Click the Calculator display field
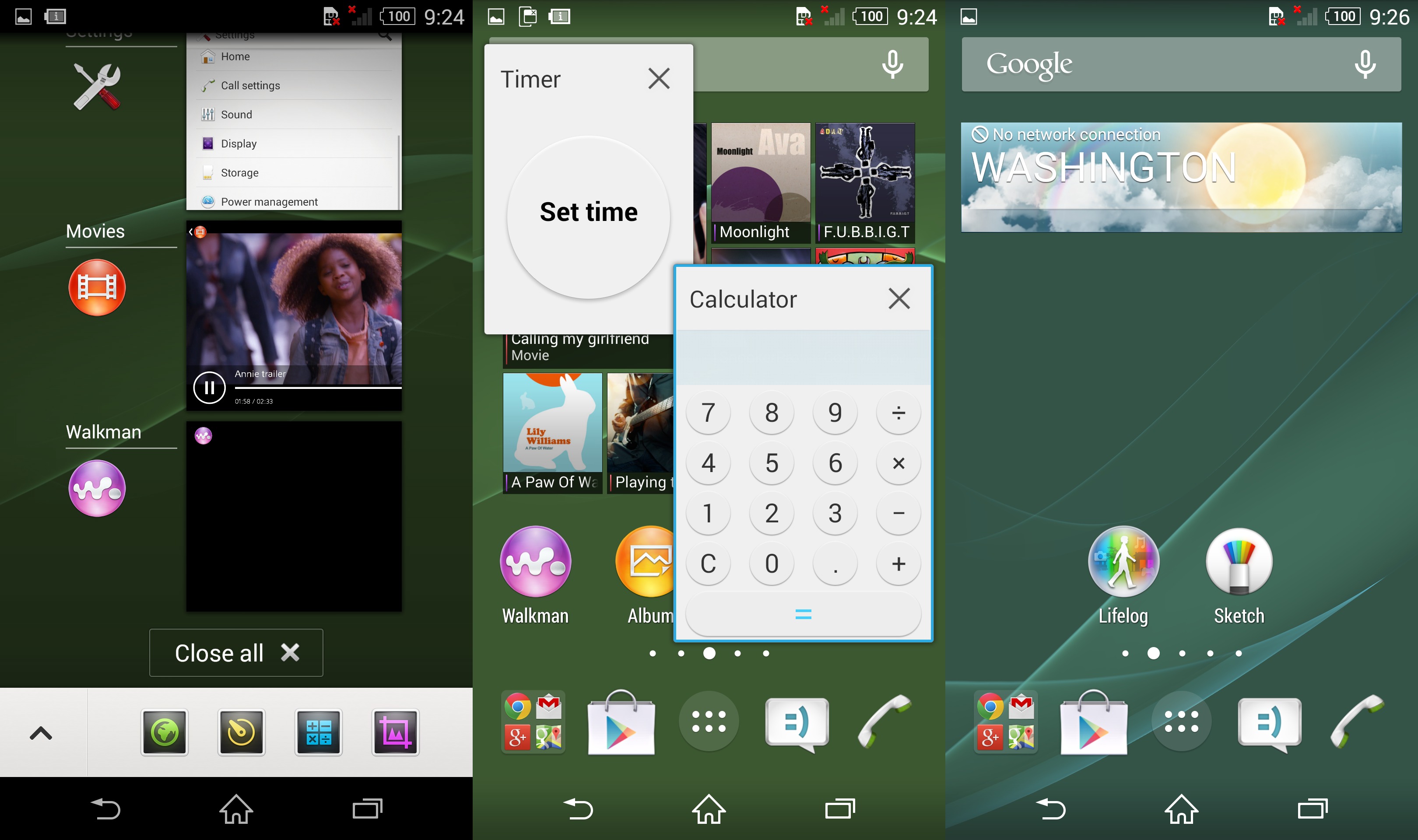Viewport: 1418px width, 840px height. click(803, 357)
